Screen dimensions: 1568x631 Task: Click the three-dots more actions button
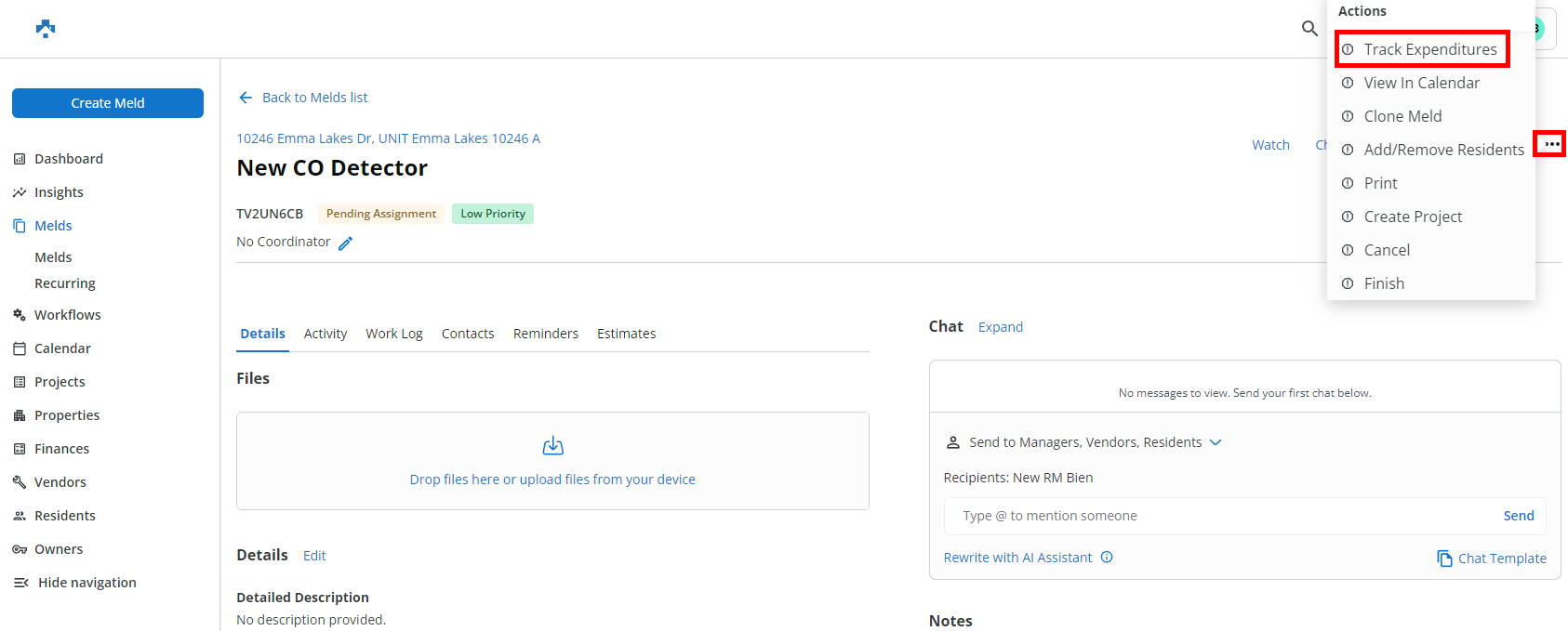point(1550,144)
